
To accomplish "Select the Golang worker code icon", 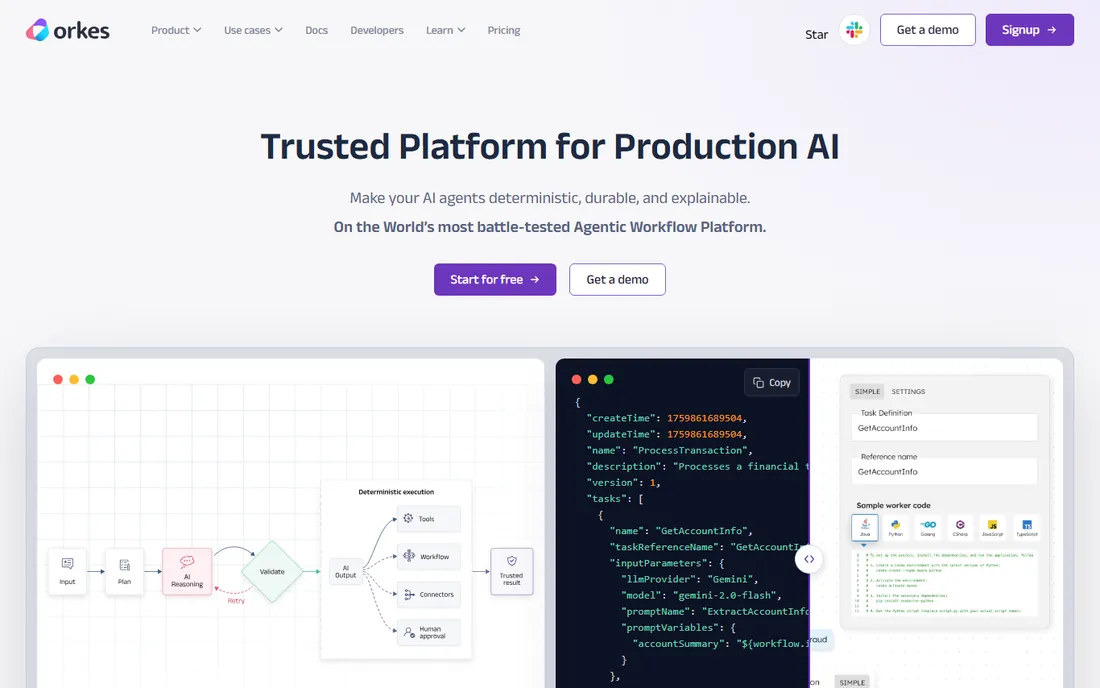I will pos(928,527).
